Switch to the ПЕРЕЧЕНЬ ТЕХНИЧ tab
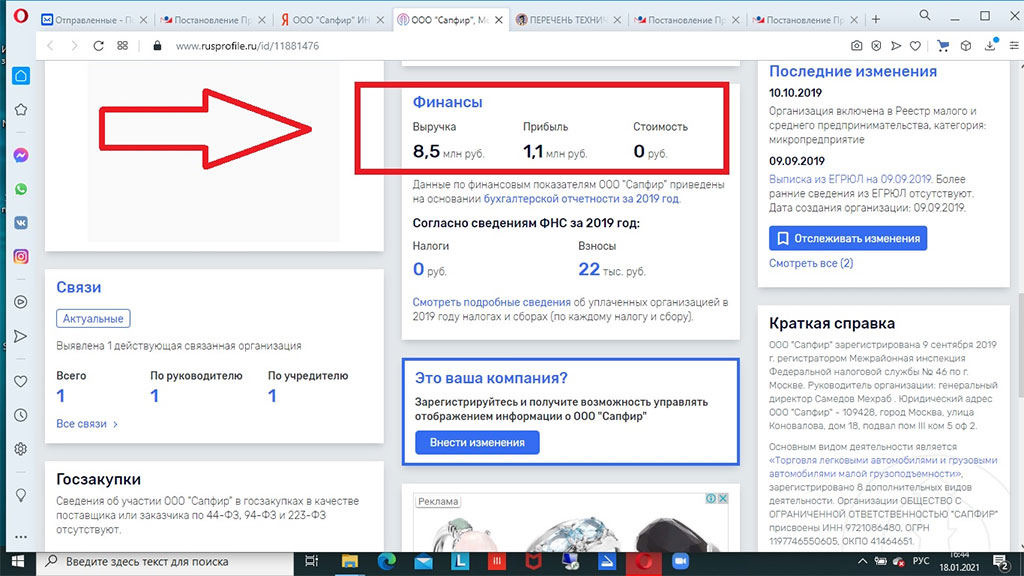The image size is (1024, 576). point(566,19)
